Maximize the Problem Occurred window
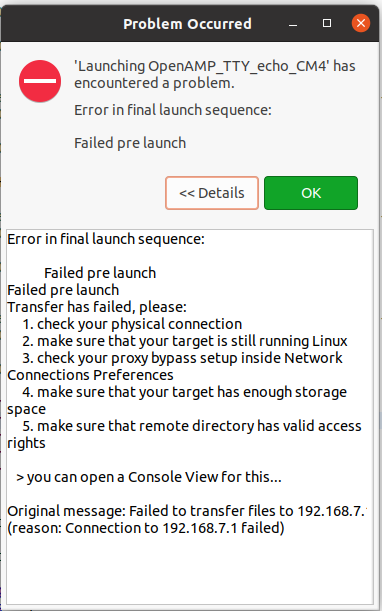Viewport: 382px width, 611px height. coord(327,23)
